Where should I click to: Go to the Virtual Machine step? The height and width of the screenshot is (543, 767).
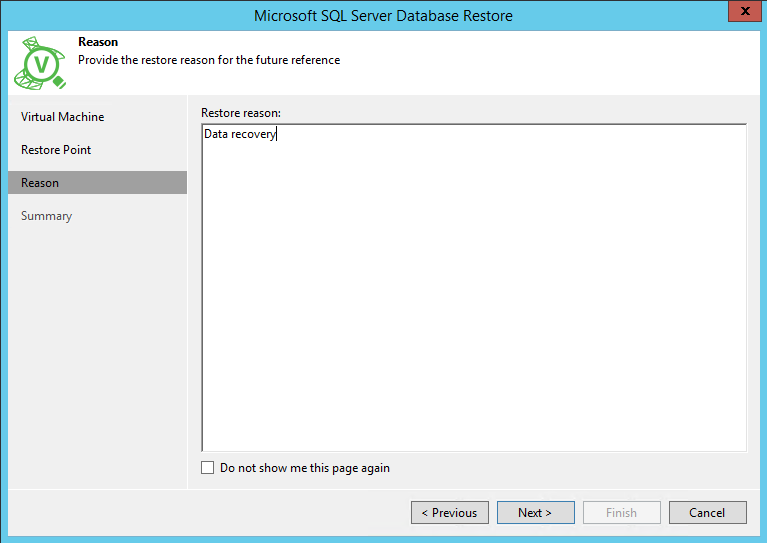click(x=63, y=117)
